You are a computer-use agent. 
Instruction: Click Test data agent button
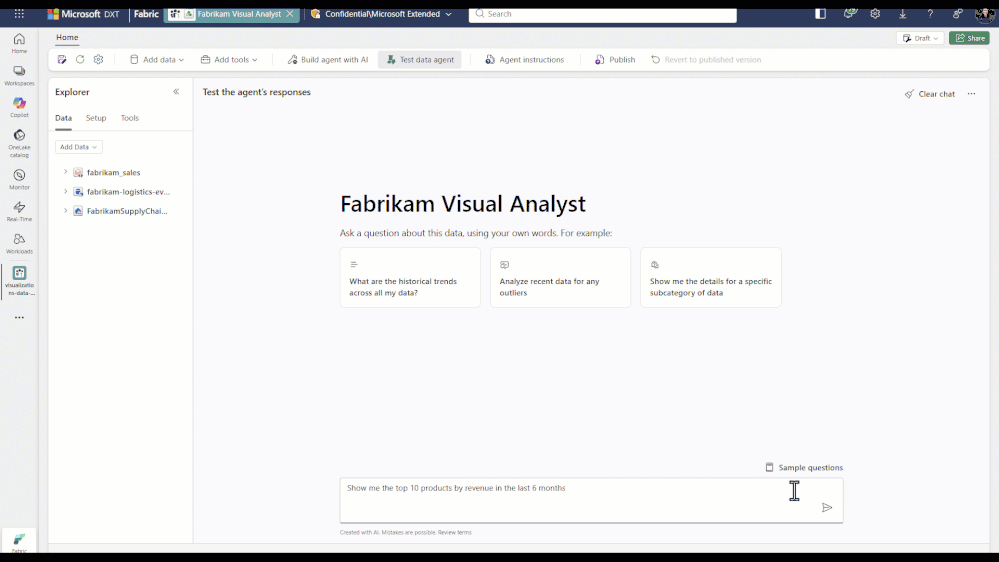click(x=420, y=59)
